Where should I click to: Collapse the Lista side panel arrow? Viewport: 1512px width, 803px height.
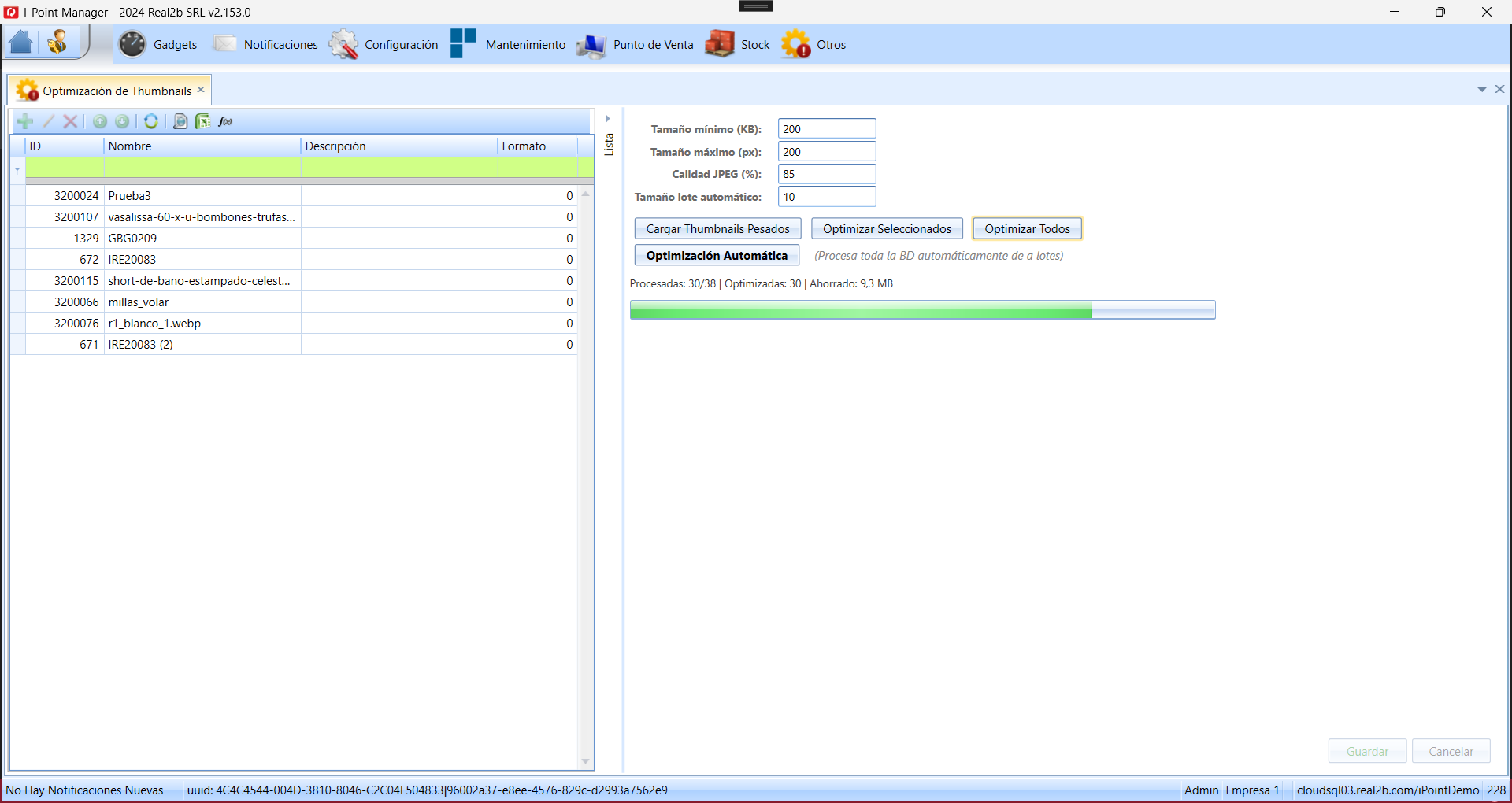tap(608, 119)
